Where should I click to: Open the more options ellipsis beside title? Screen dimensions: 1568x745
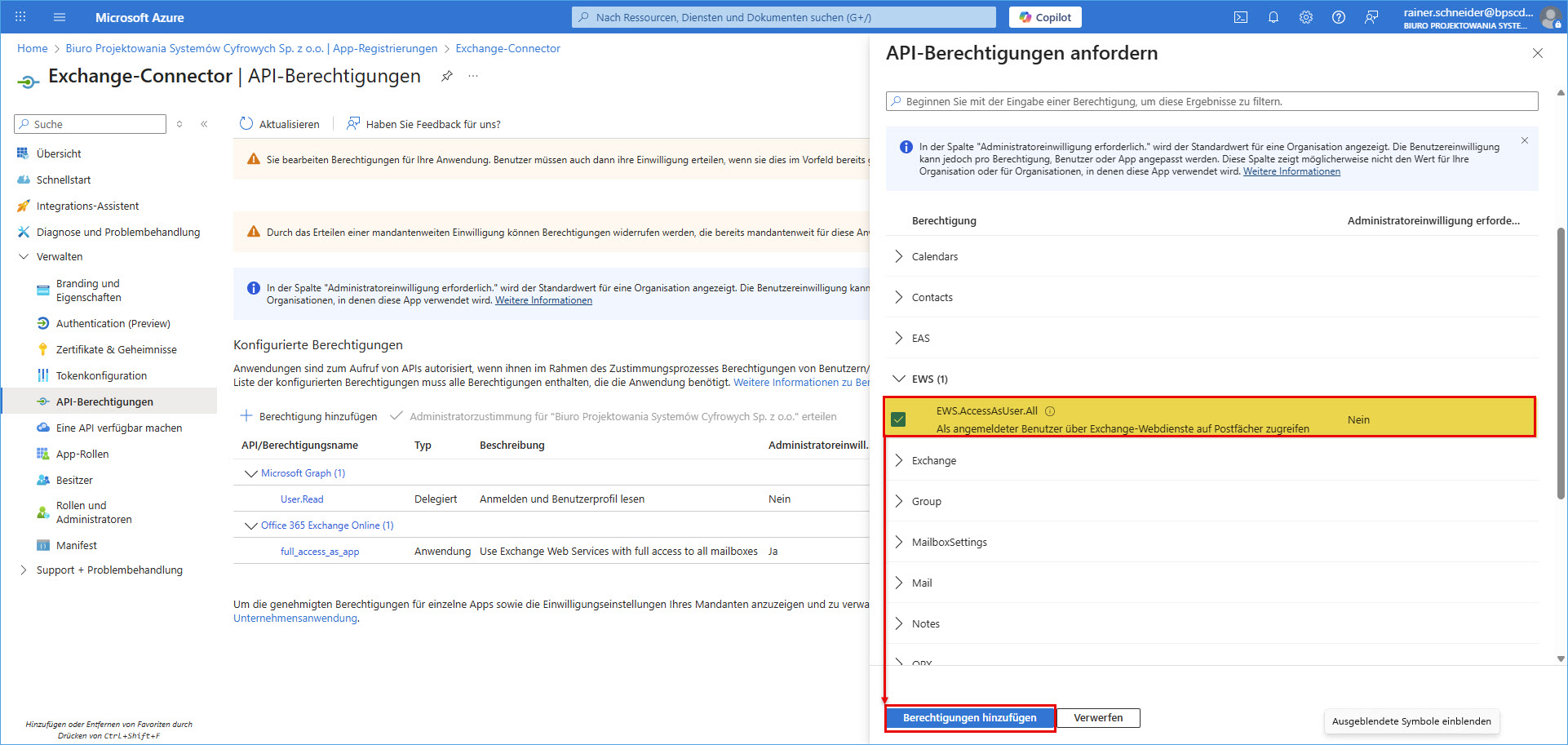[x=473, y=76]
